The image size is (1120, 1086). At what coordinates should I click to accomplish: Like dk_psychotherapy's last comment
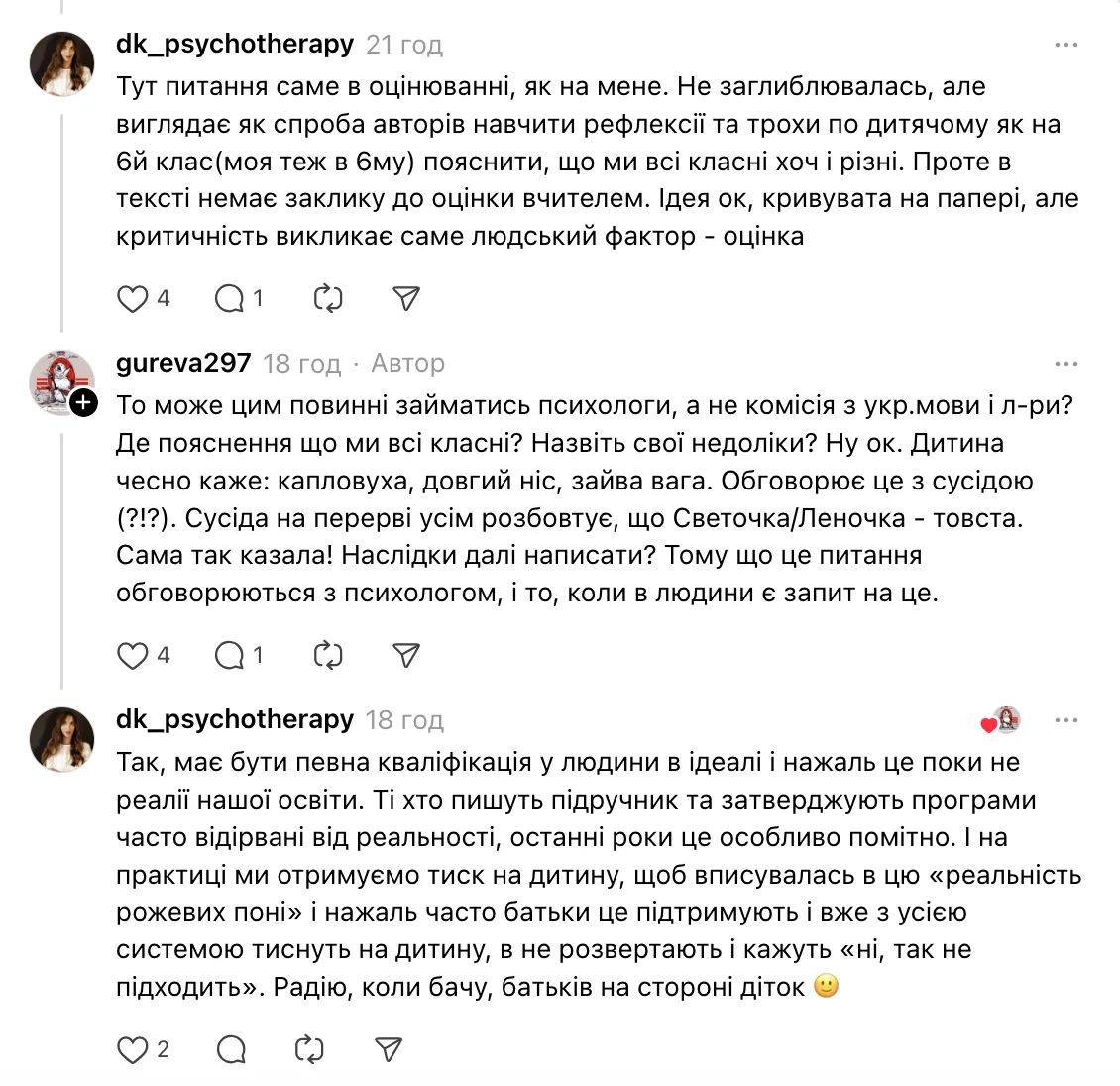(132, 1048)
